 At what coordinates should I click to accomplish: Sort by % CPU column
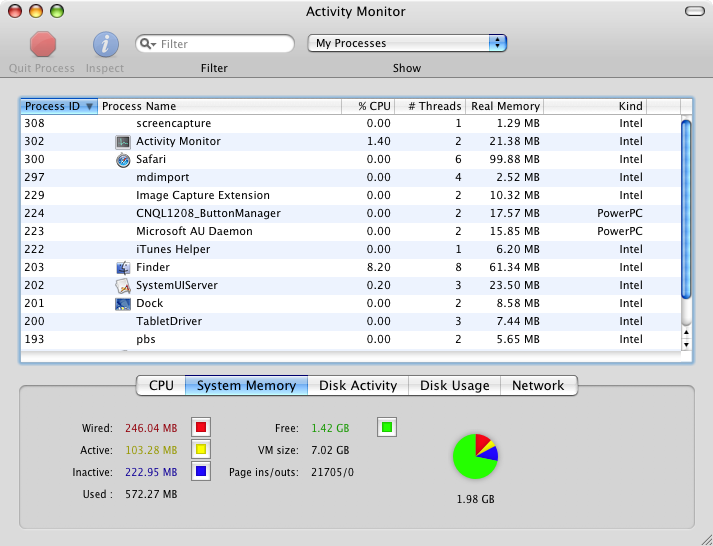(x=368, y=106)
